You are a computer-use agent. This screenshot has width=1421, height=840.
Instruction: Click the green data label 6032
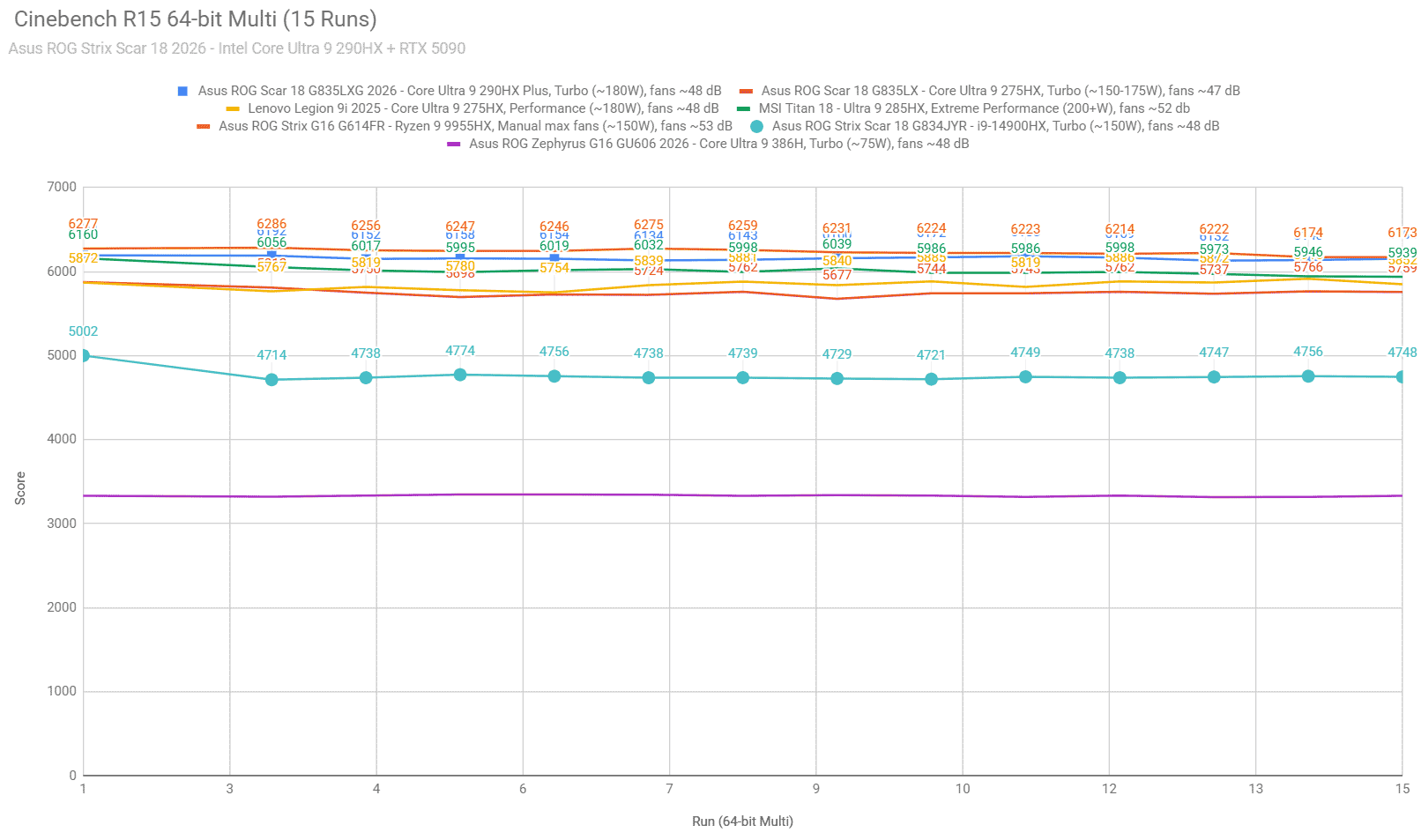[649, 245]
